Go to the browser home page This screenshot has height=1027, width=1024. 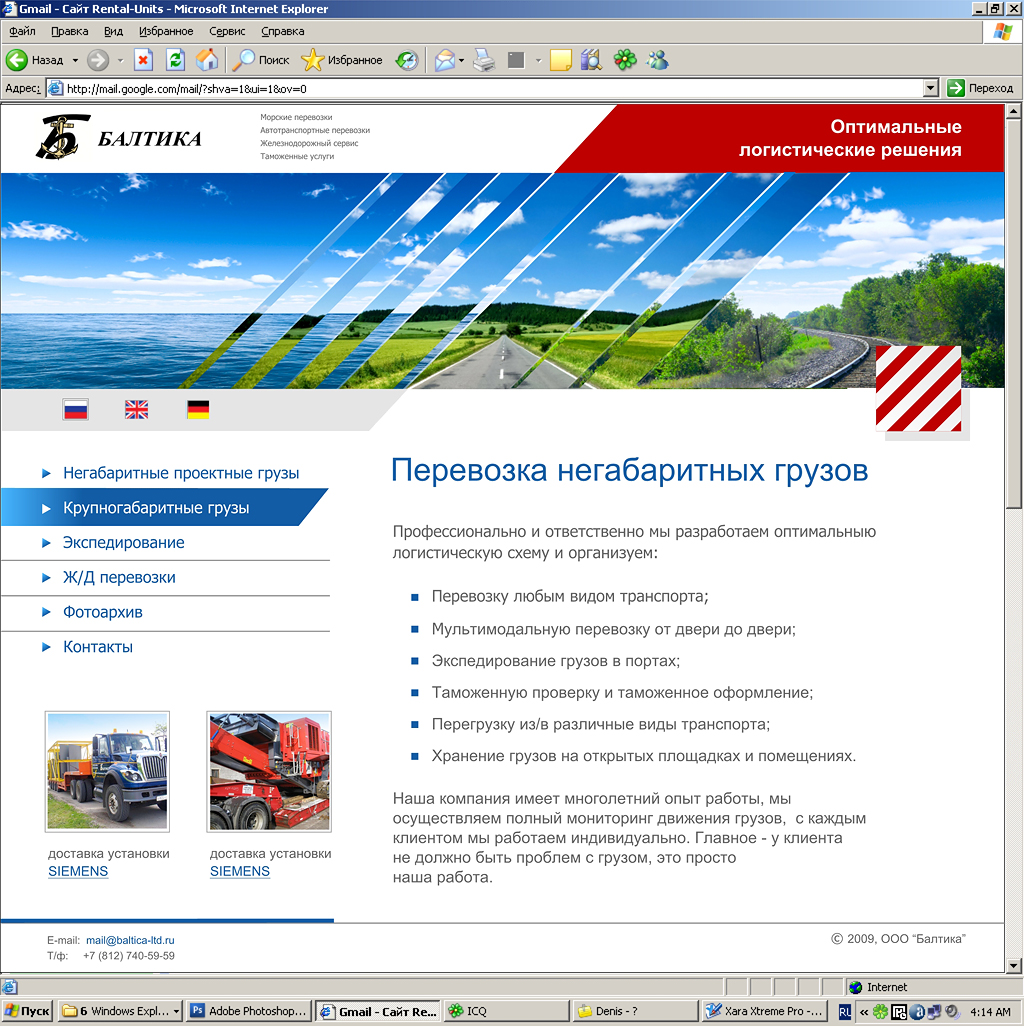207,60
